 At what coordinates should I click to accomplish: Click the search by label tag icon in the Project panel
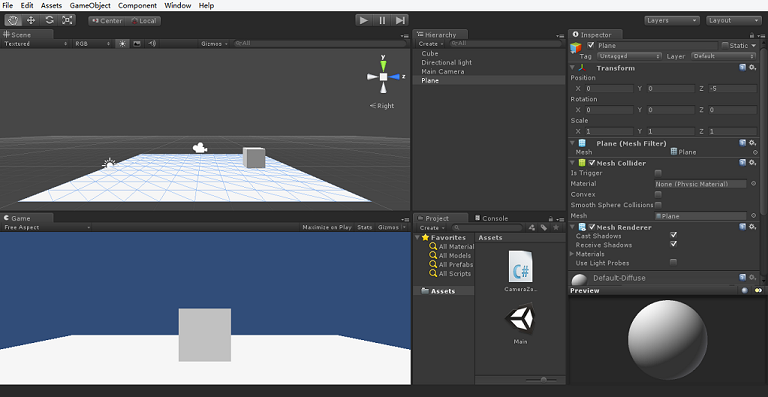tap(544, 228)
